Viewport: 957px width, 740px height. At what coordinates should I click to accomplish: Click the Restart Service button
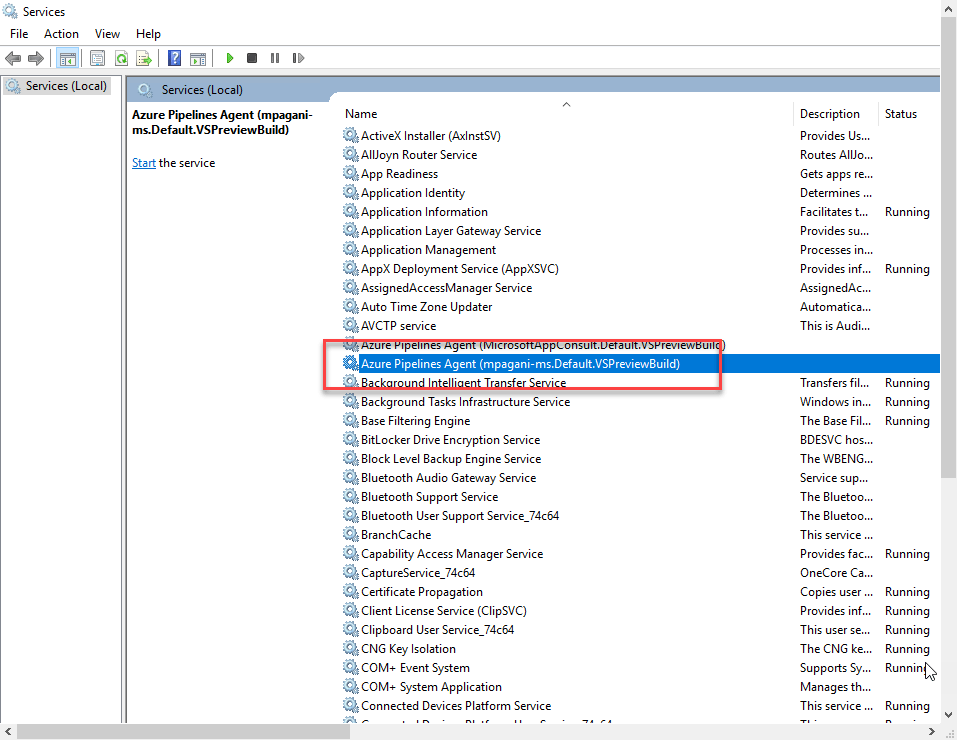pos(298,58)
